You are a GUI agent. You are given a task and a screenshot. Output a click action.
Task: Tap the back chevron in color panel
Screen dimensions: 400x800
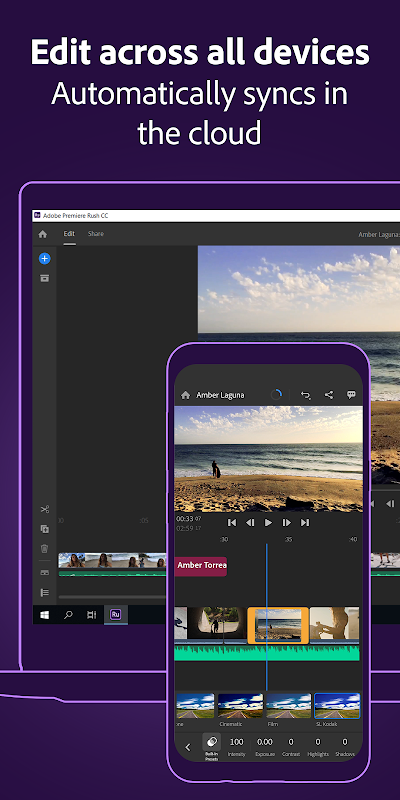[x=187, y=747]
